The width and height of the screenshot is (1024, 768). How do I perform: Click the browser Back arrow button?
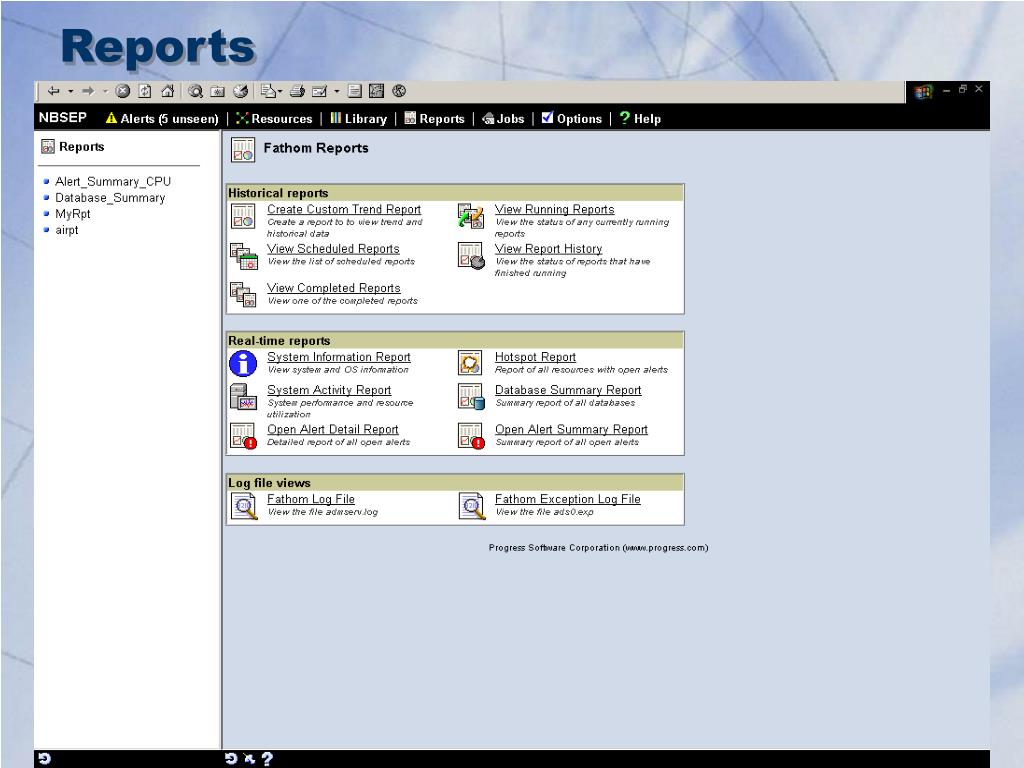(x=54, y=91)
